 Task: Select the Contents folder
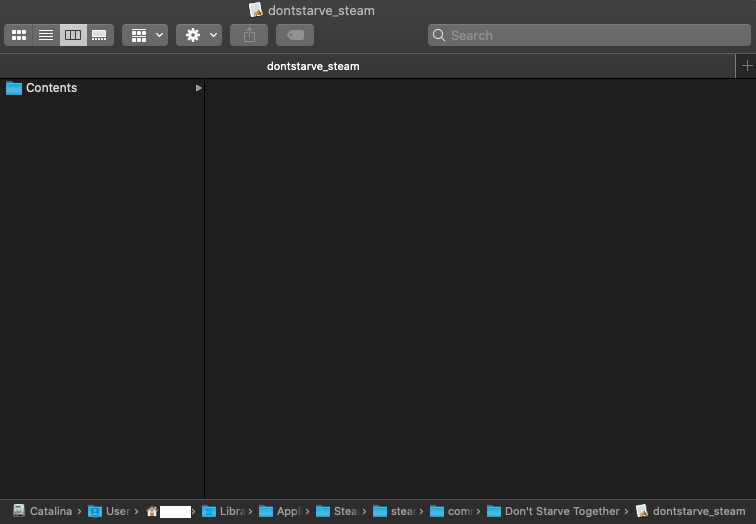point(102,88)
